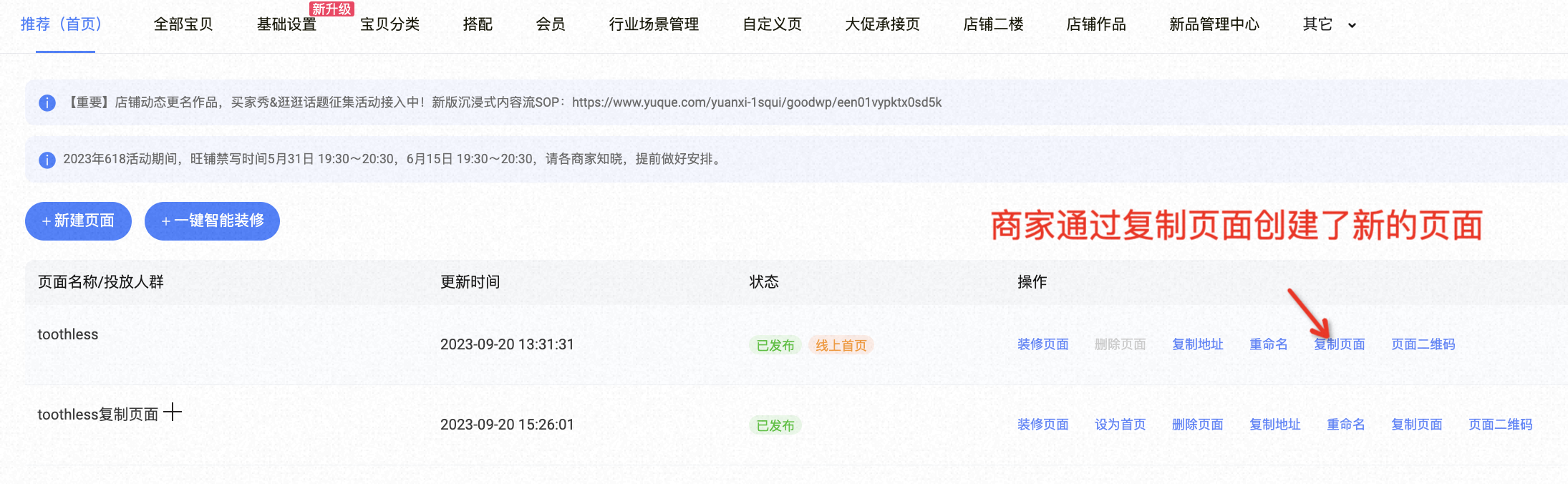The image size is (1568, 484).
Task: Click the 一键智能装修 button
Action: 212,221
